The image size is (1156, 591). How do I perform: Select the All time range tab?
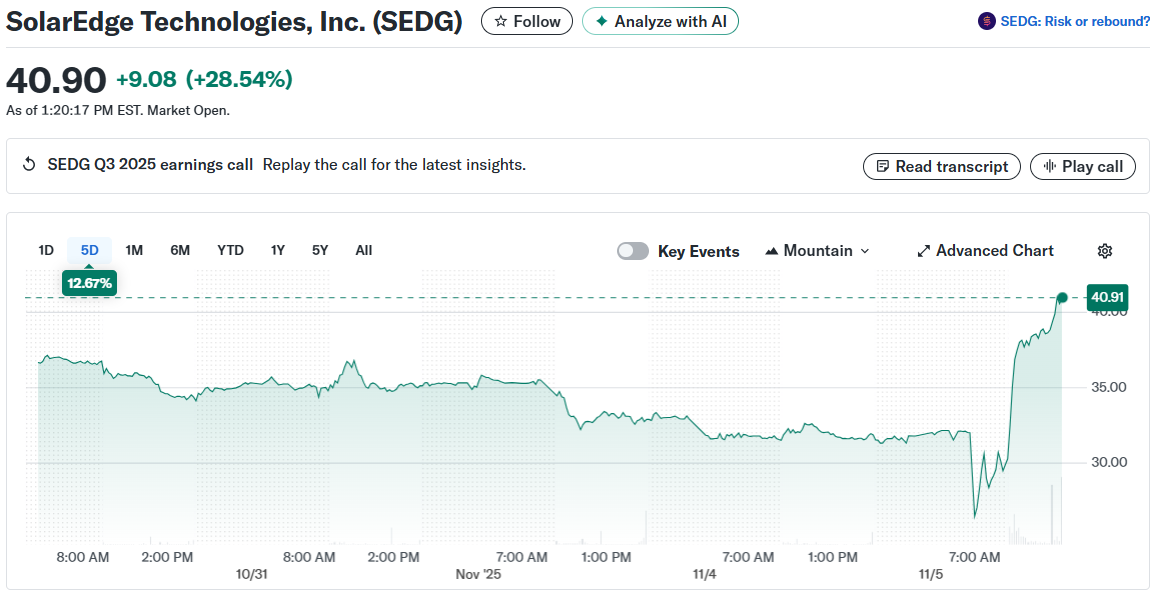pyautogui.click(x=363, y=250)
